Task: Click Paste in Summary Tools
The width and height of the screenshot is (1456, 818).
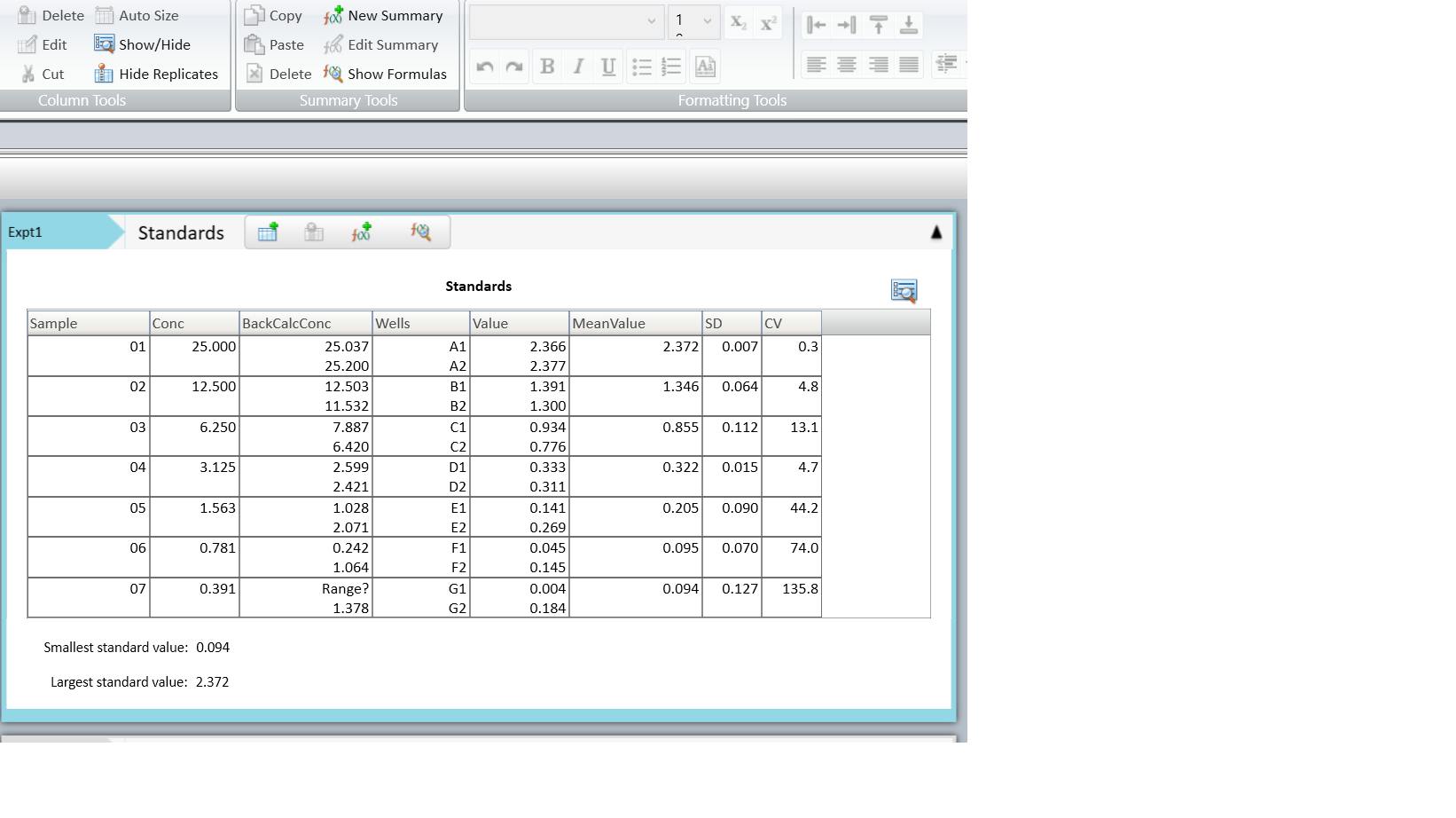Action: (274, 44)
